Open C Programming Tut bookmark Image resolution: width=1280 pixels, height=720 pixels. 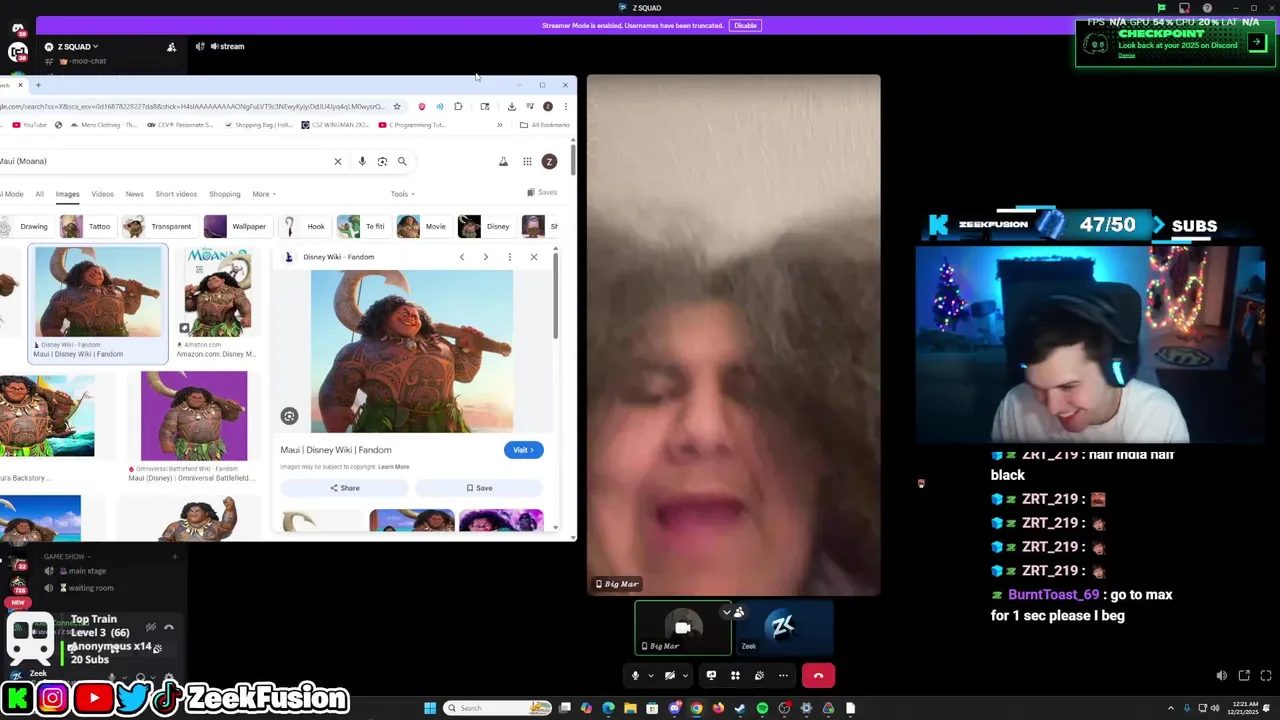tap(412, 125)
